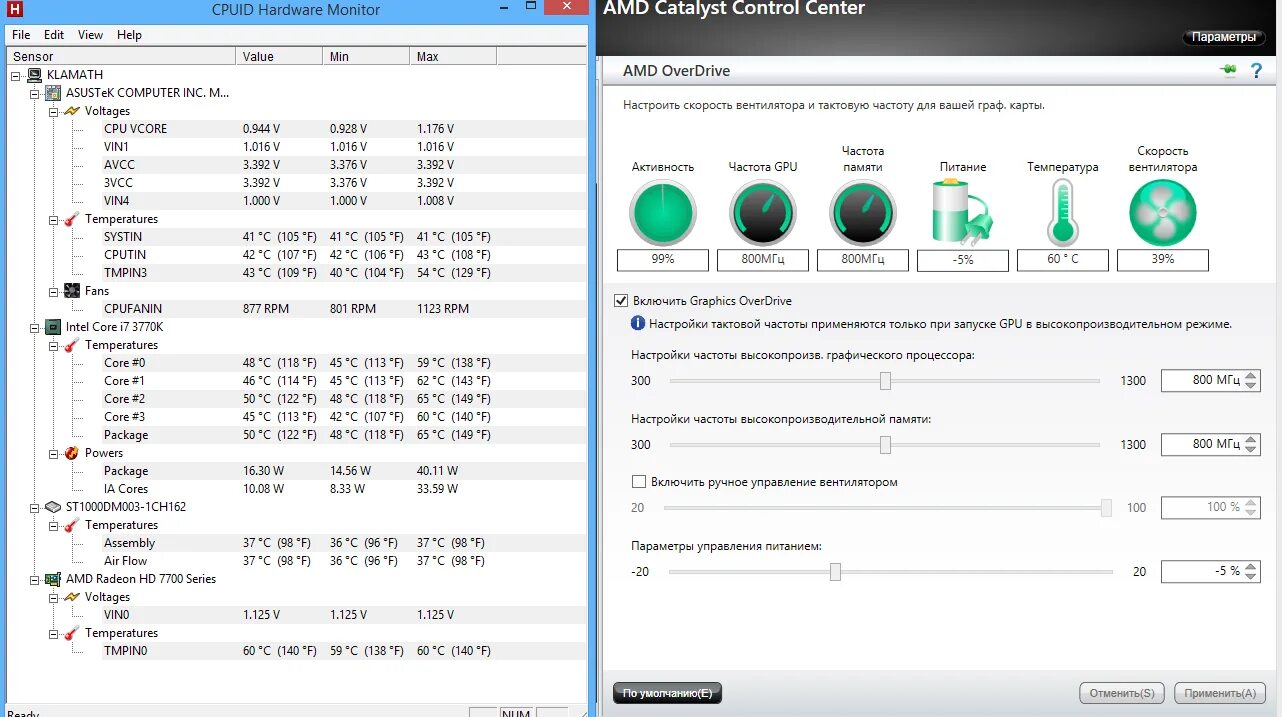Click the ST1000DM003 hard drive icon
Screen dimensions: 1282x717
click(53, 507)
